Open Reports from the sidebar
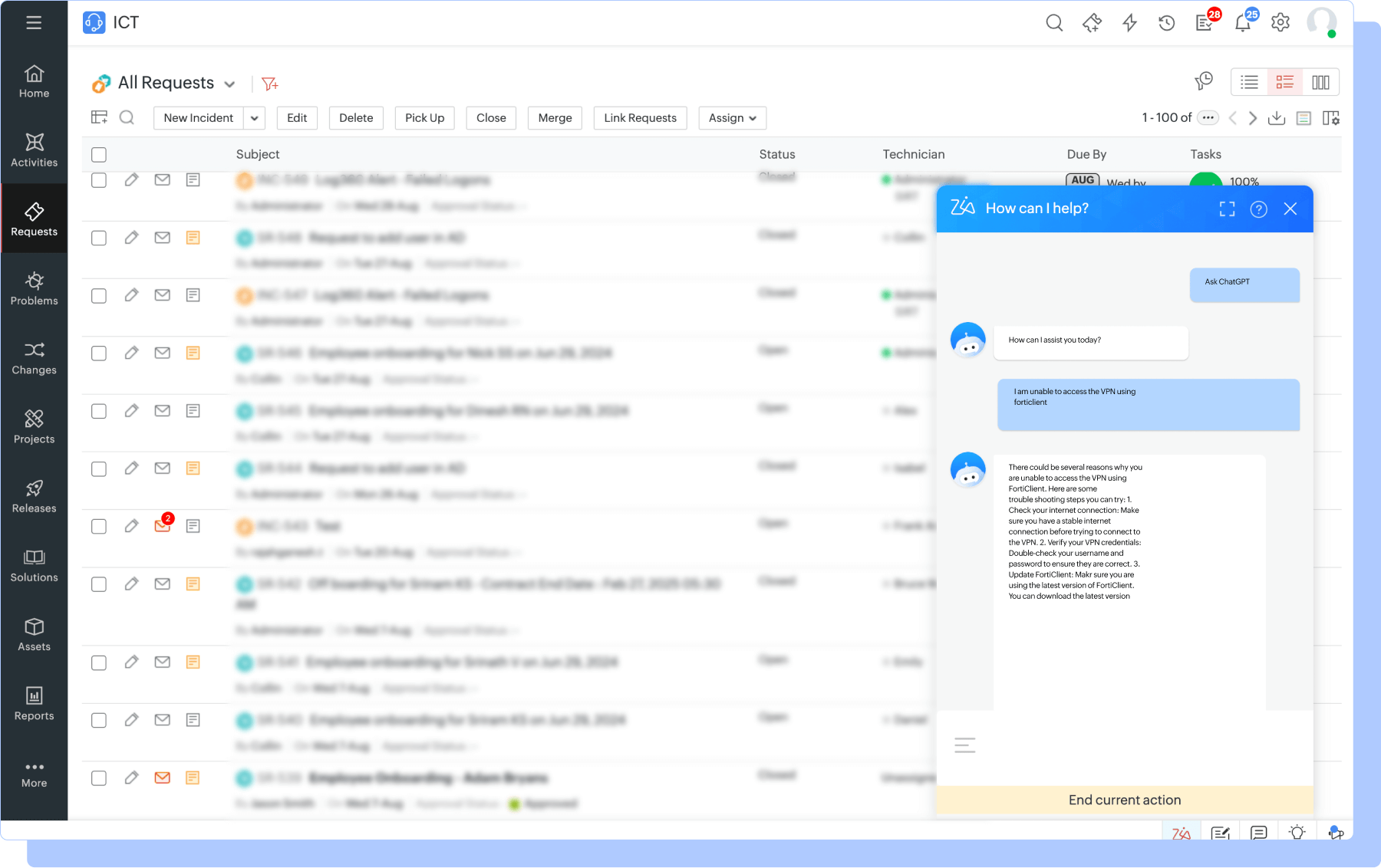 pos(34,704)
